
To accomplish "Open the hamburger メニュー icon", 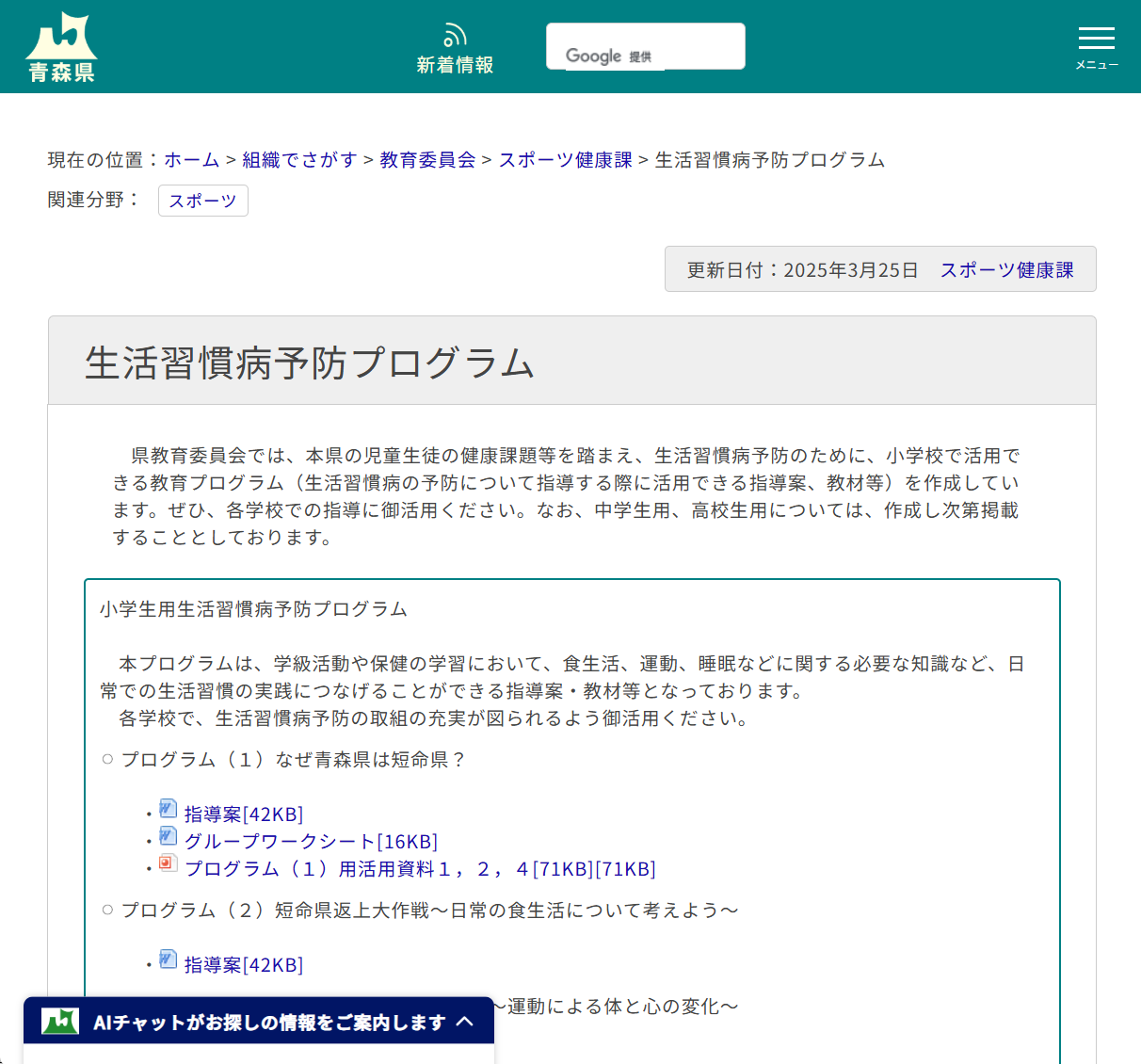I will coord(1096,41).
